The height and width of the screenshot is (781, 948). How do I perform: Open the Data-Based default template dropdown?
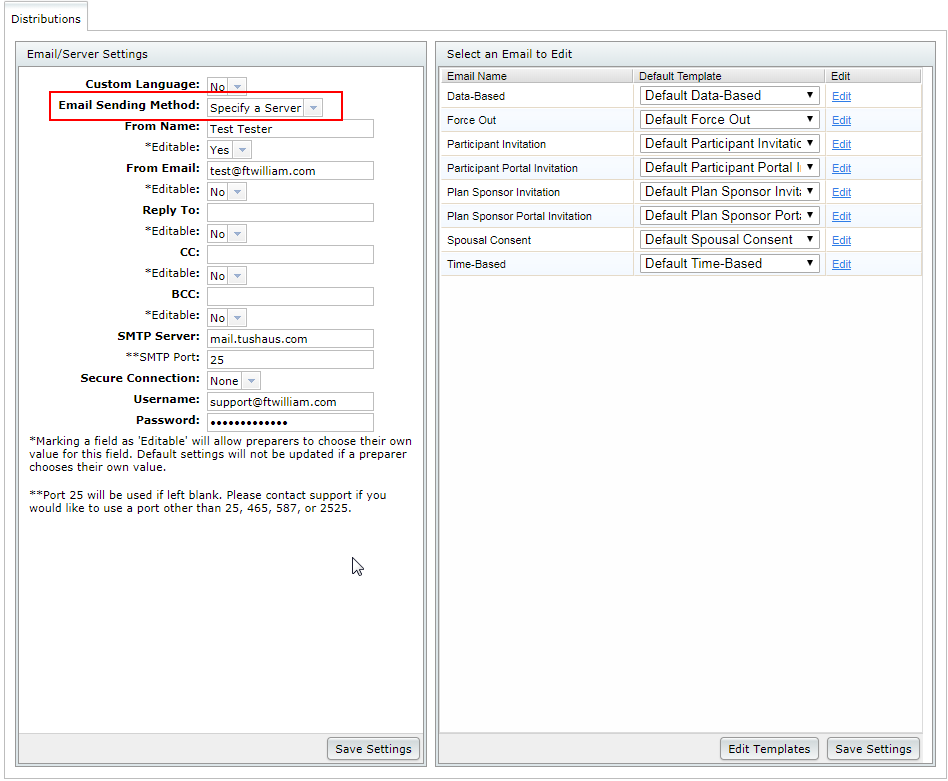click(x=729, y=96)
